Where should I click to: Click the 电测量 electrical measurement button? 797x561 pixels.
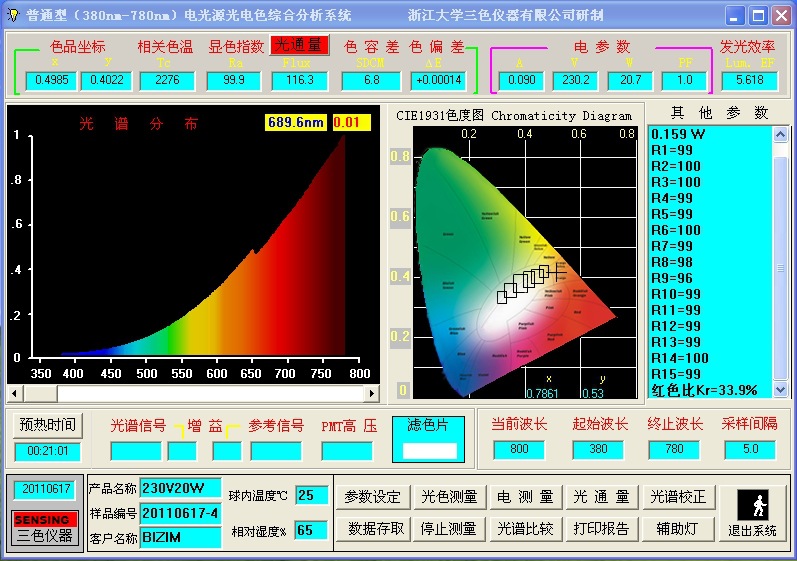pyautogui.click(x=526, y=496)
